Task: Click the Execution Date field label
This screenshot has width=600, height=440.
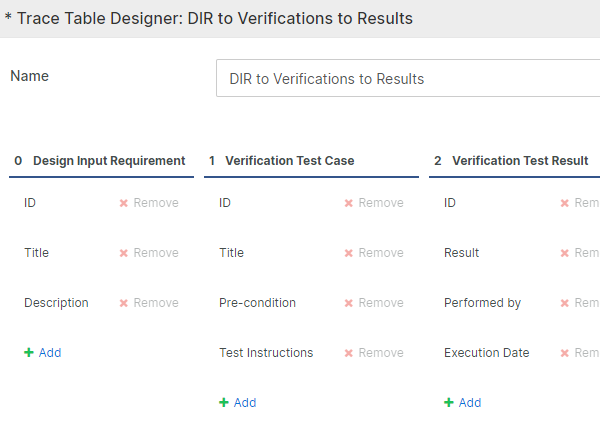Action: tap(486, 353)
